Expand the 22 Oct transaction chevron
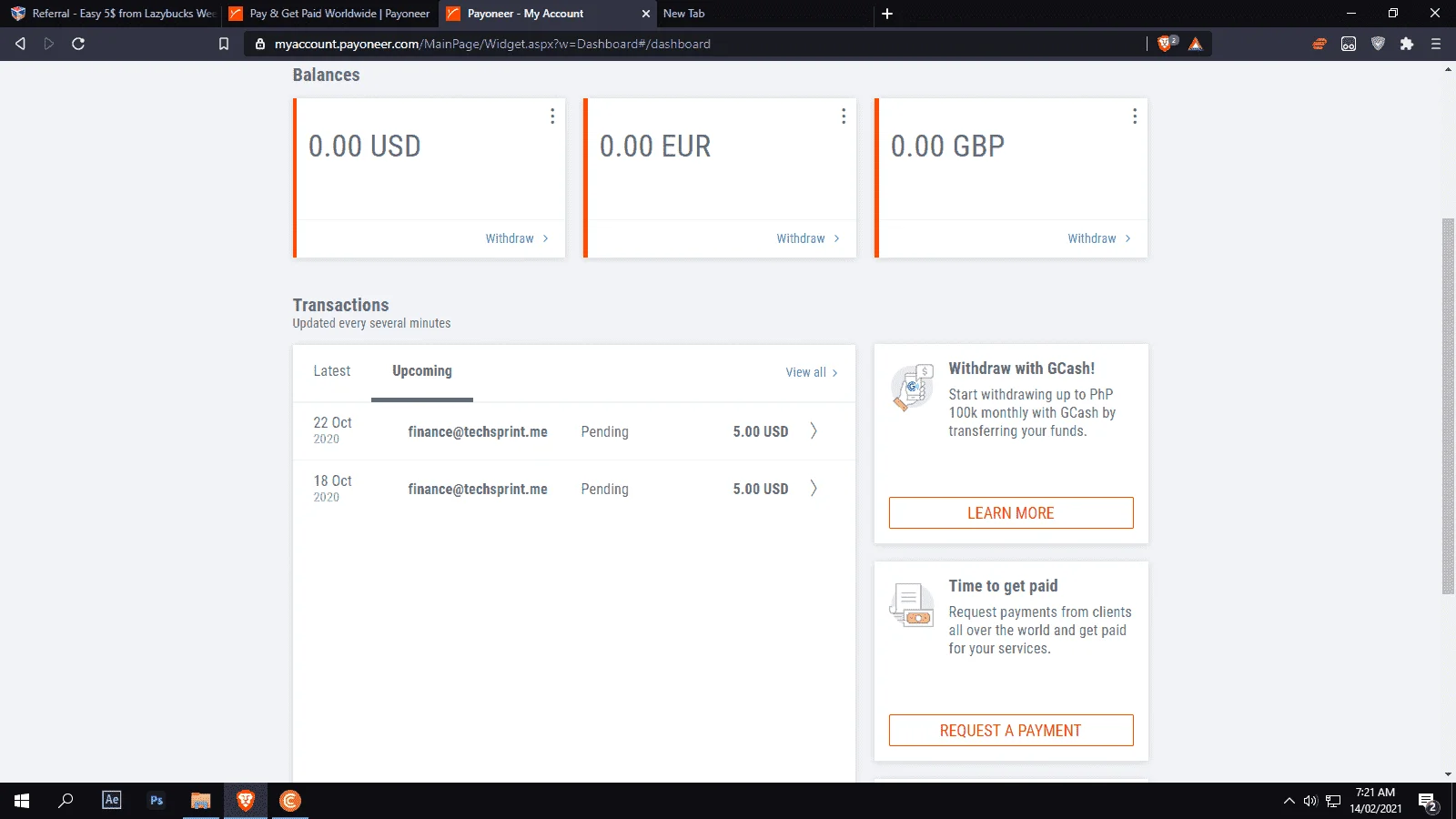Viewport: 1456px width, 819px height. (814, 430)
